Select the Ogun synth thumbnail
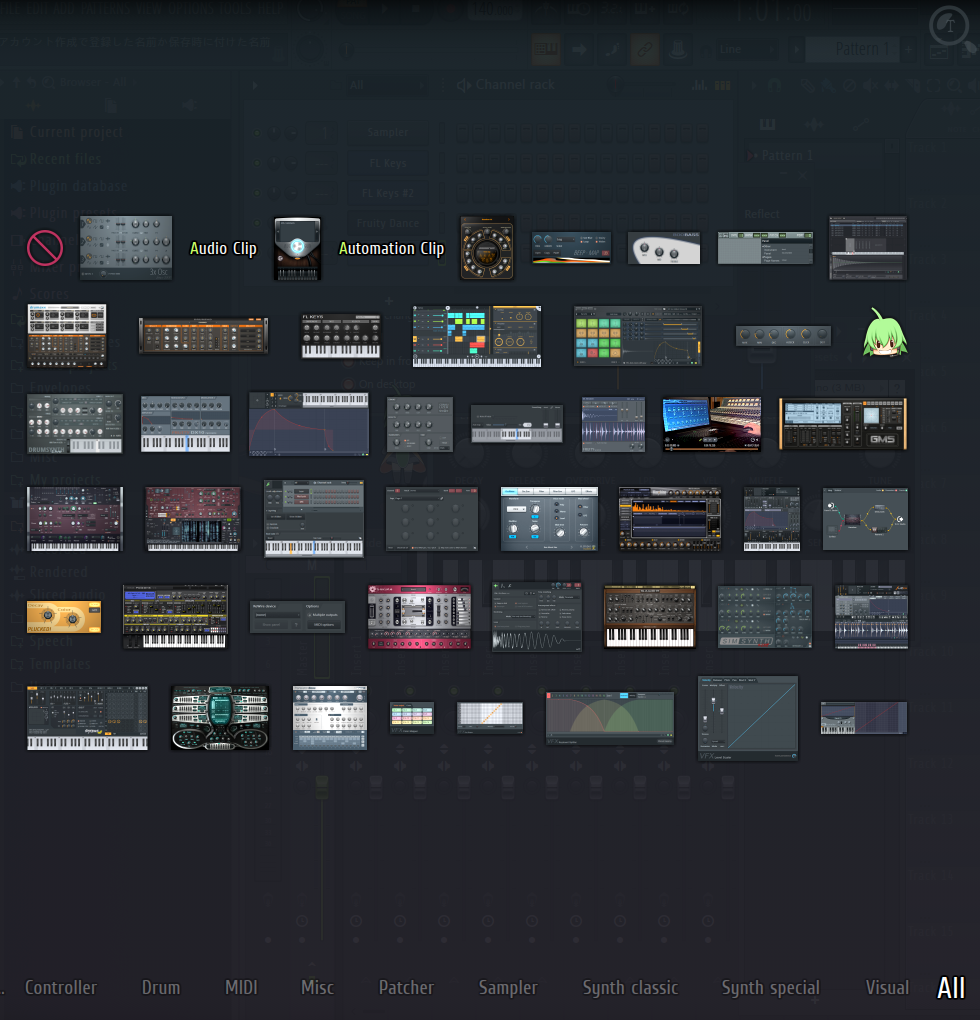The height and width of the screenshot is (1020, 980). point(772,518)
